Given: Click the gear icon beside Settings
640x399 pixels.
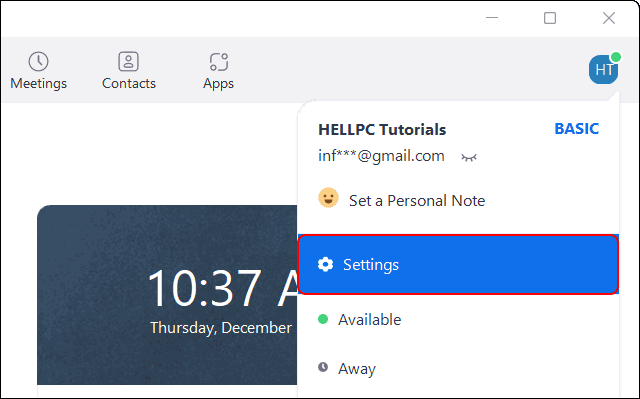Looking at the screenshot, I should coord(325,264).
